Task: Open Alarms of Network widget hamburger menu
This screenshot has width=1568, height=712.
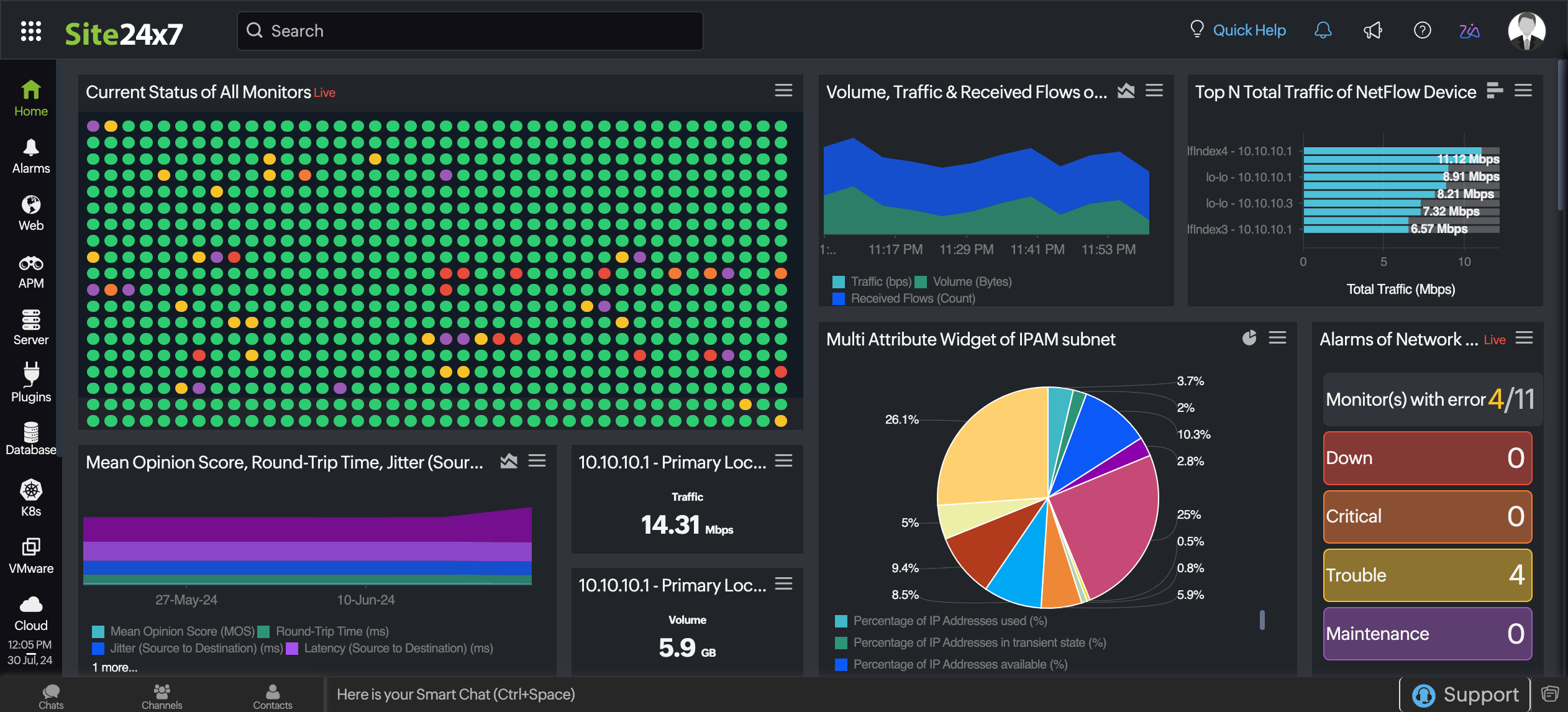Action: coord(1524,338)
